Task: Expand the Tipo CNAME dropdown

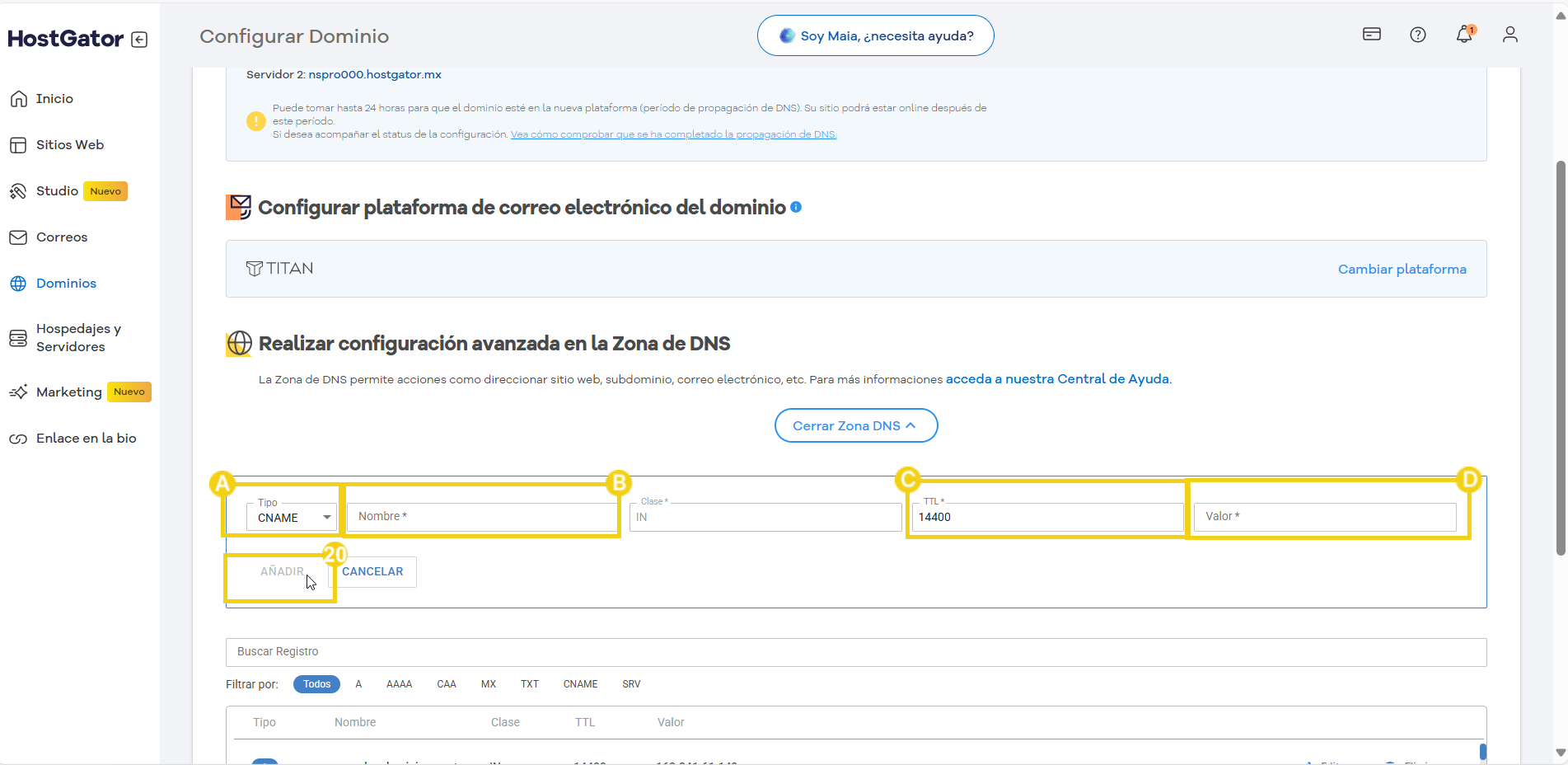Action: [292, 518]
